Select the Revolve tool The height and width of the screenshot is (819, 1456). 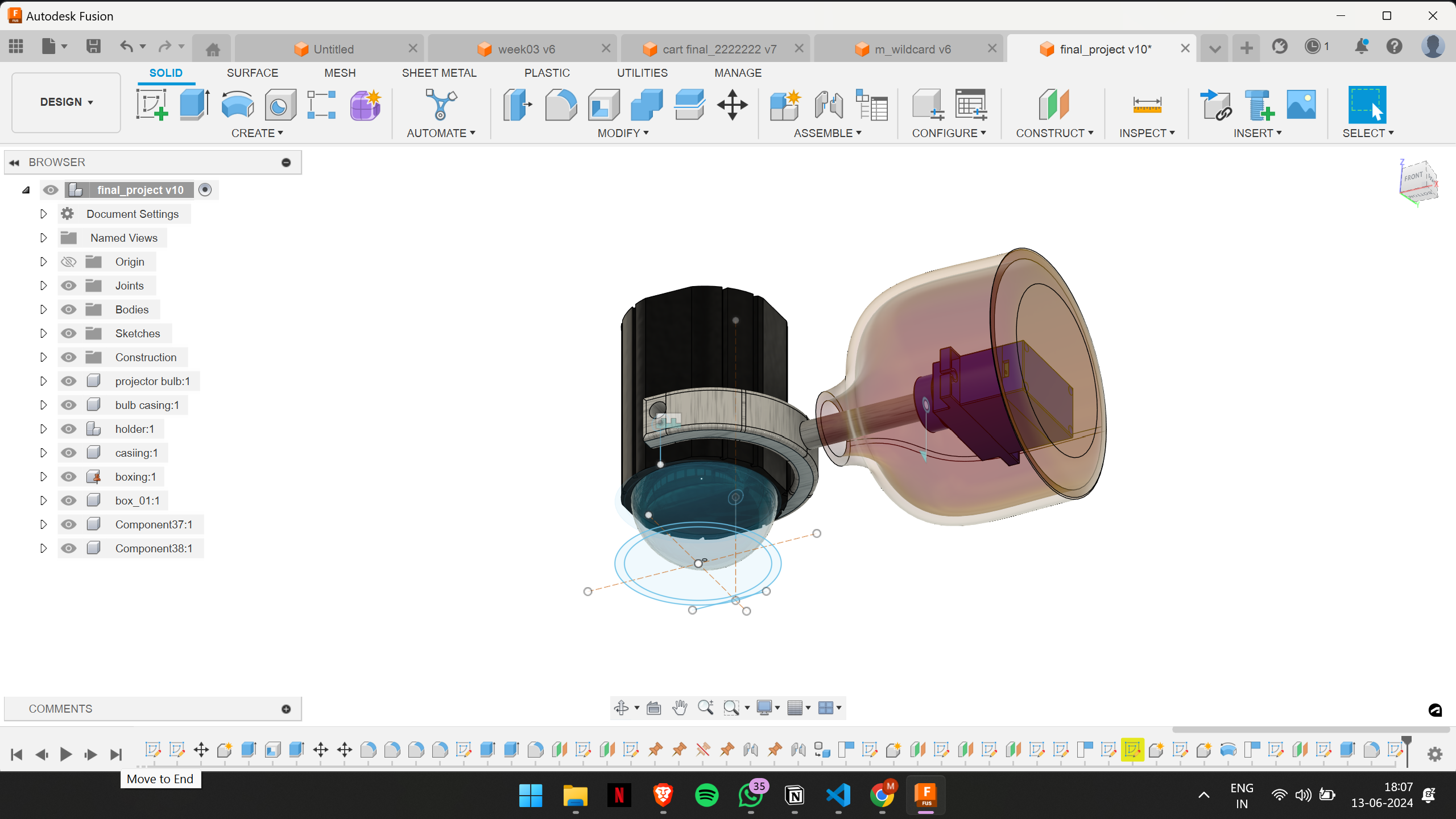(x=237, y=105)
